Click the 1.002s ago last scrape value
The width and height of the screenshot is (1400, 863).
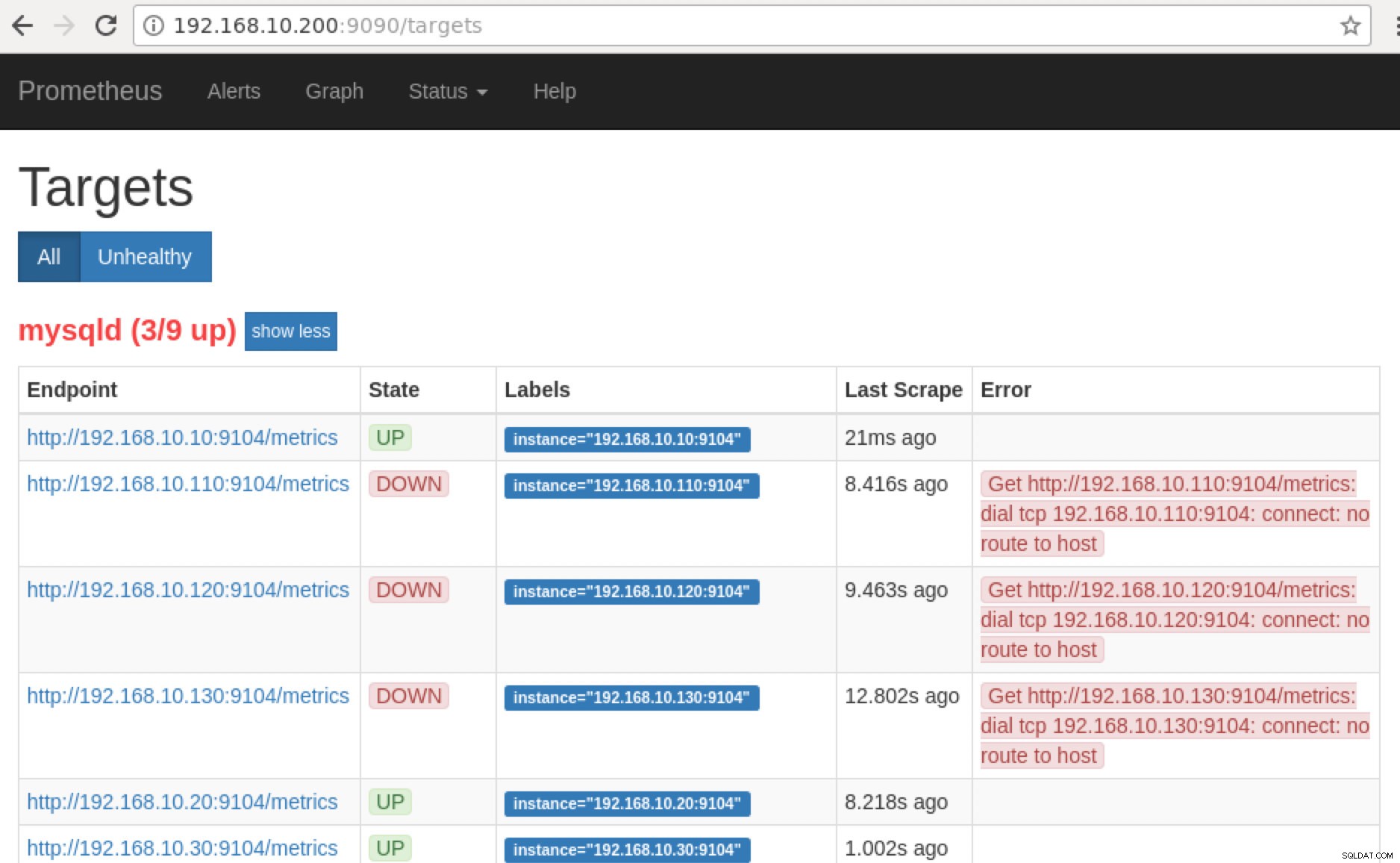click(896, 848)
